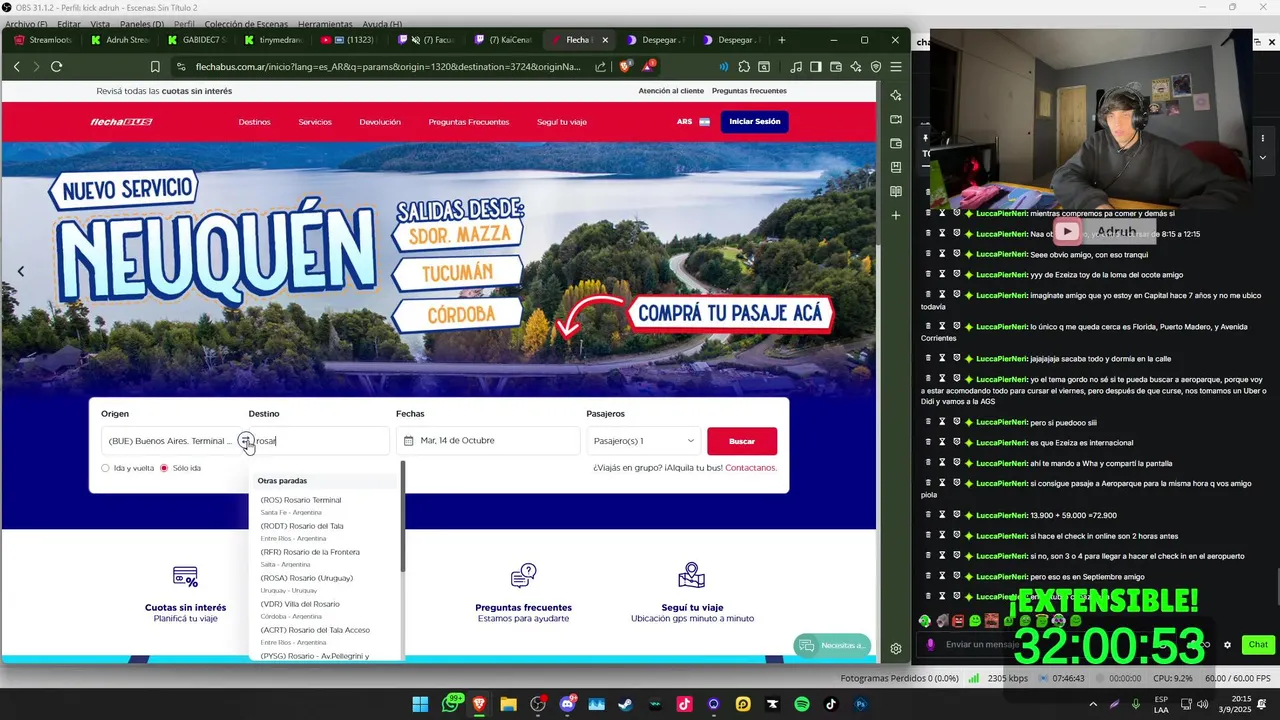
Task: Open the Brave Talk camera icon in the sidebar
Action: [x=896, y=119]
